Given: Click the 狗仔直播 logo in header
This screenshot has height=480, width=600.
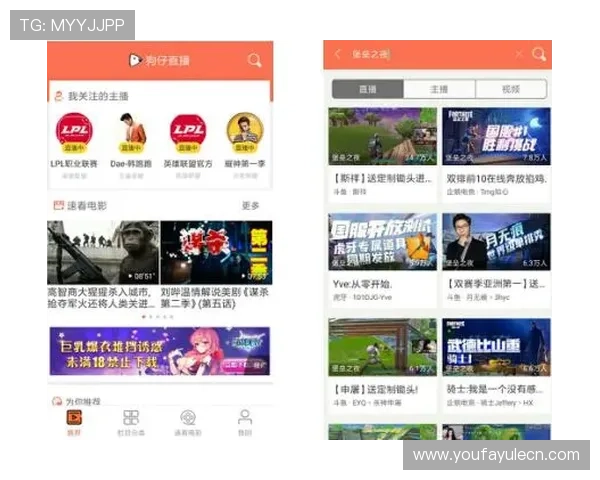Looking at the screenshot, I should coord(159,60).
